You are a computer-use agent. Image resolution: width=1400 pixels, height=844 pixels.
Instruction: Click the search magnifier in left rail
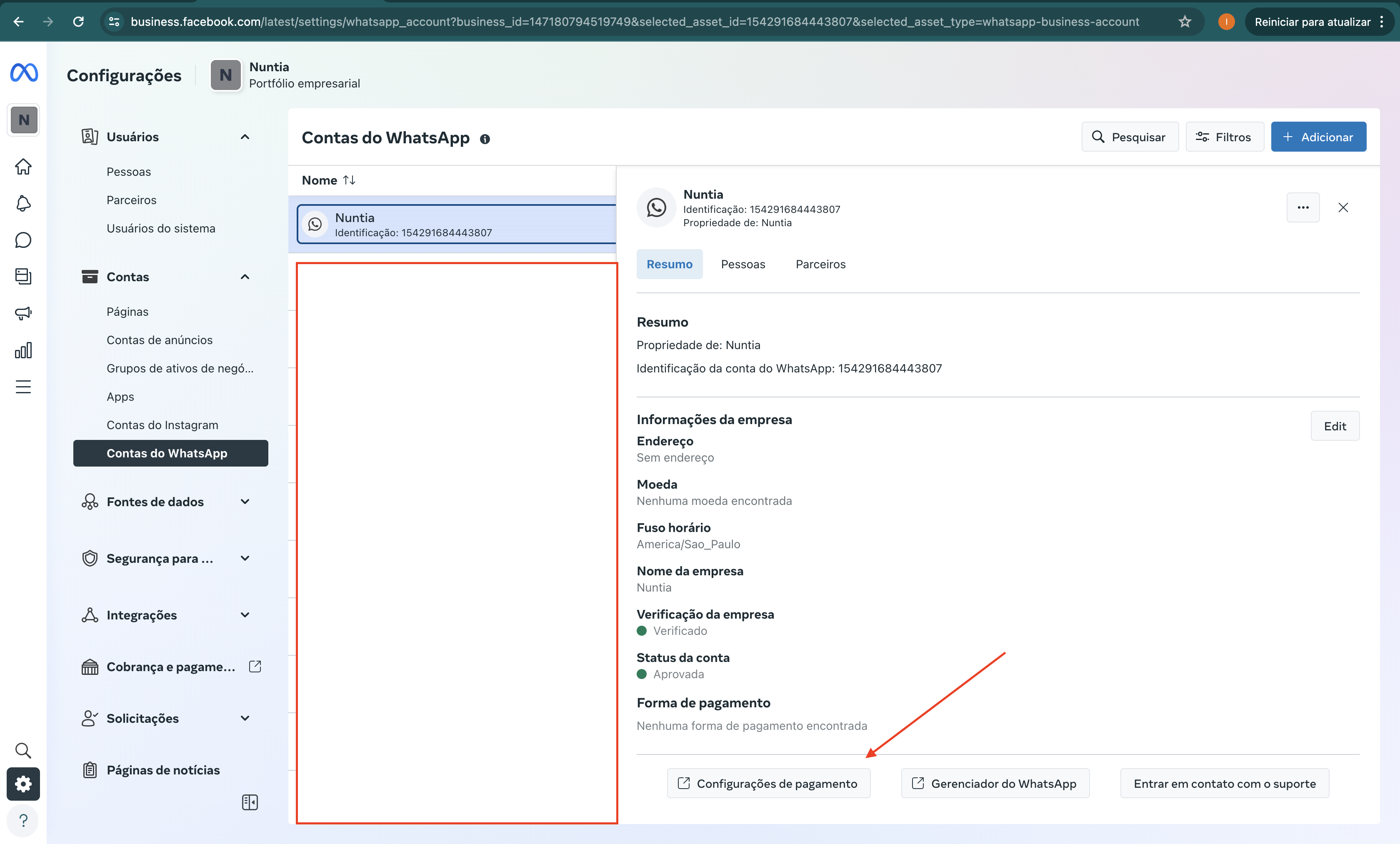(x=23, y=750)
